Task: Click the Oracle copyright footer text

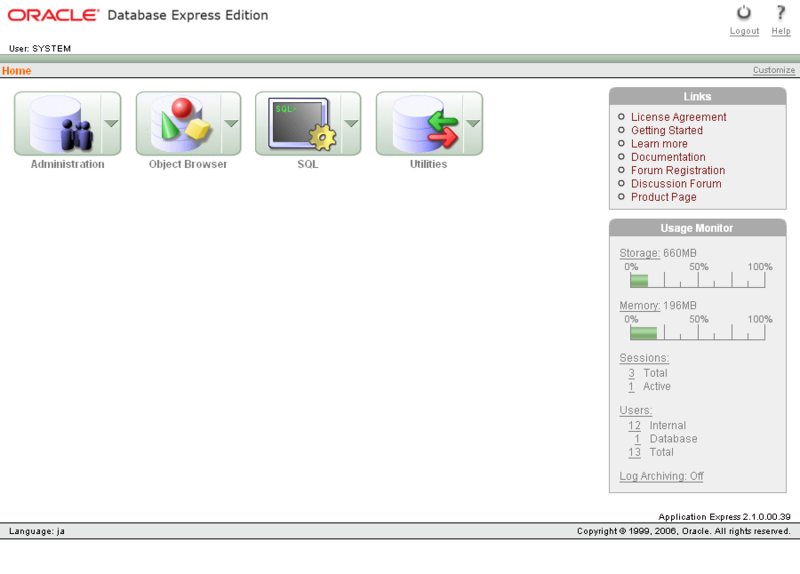Action: [684, 531]
